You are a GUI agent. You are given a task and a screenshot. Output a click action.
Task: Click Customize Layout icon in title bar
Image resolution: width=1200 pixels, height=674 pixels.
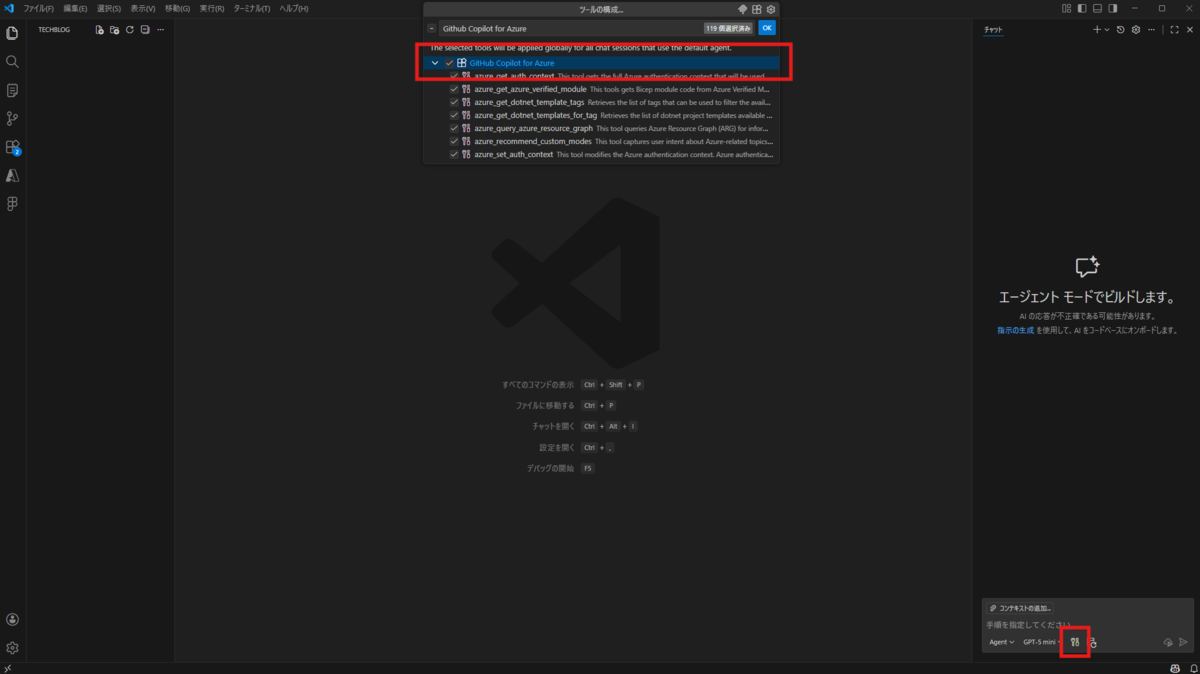[1066, 8]
